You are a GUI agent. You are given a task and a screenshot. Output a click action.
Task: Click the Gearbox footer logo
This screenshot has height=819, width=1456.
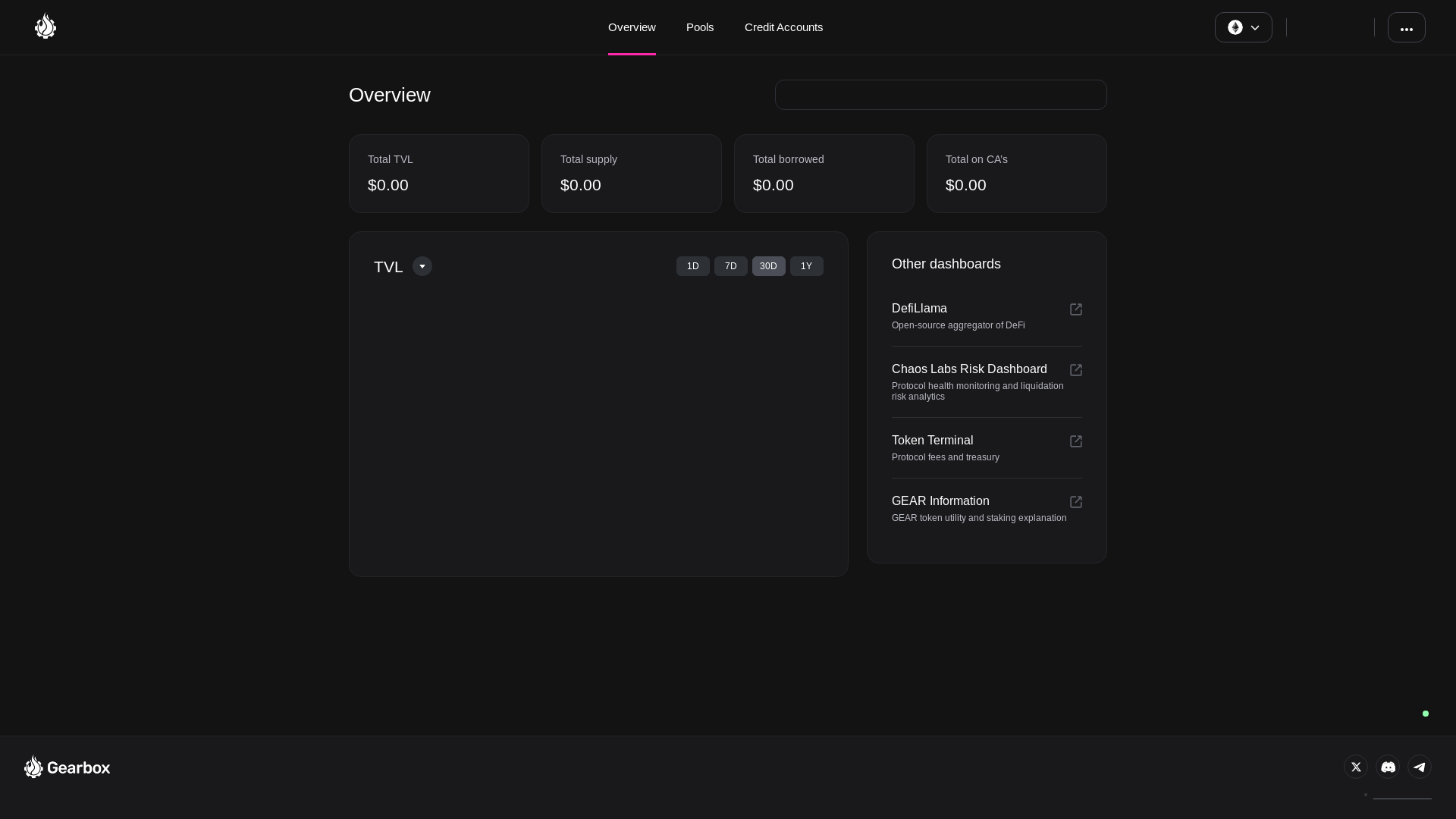click(67, 767)
